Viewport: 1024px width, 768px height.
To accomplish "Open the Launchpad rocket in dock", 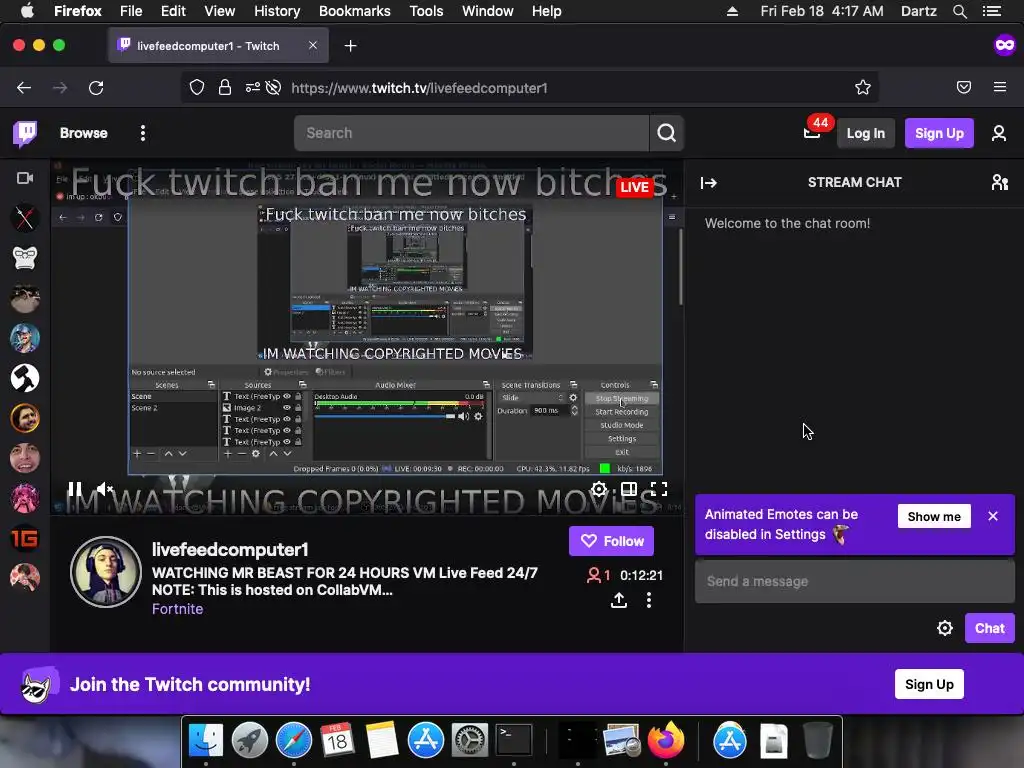I will tap(249, 740).
